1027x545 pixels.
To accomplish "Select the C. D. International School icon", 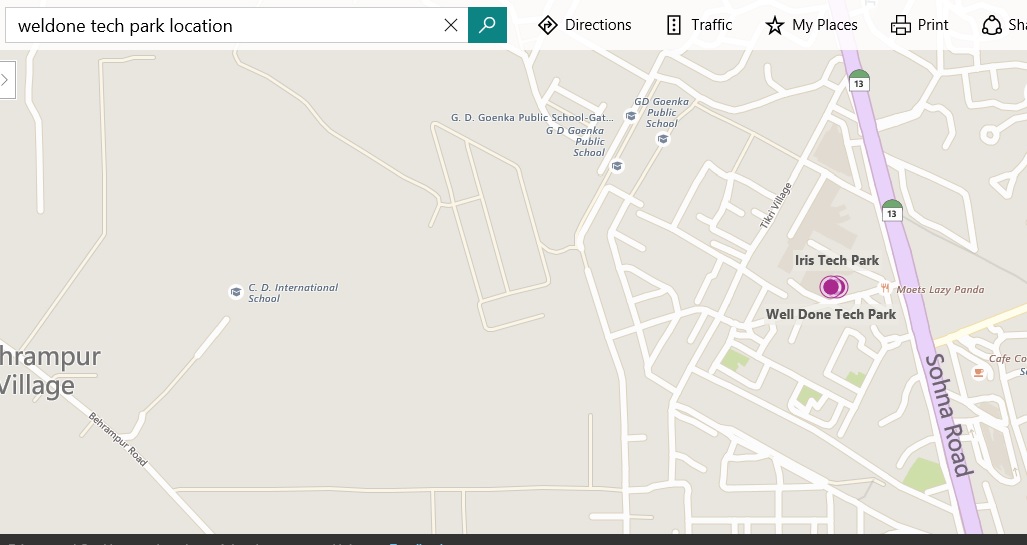I will 236,292.
